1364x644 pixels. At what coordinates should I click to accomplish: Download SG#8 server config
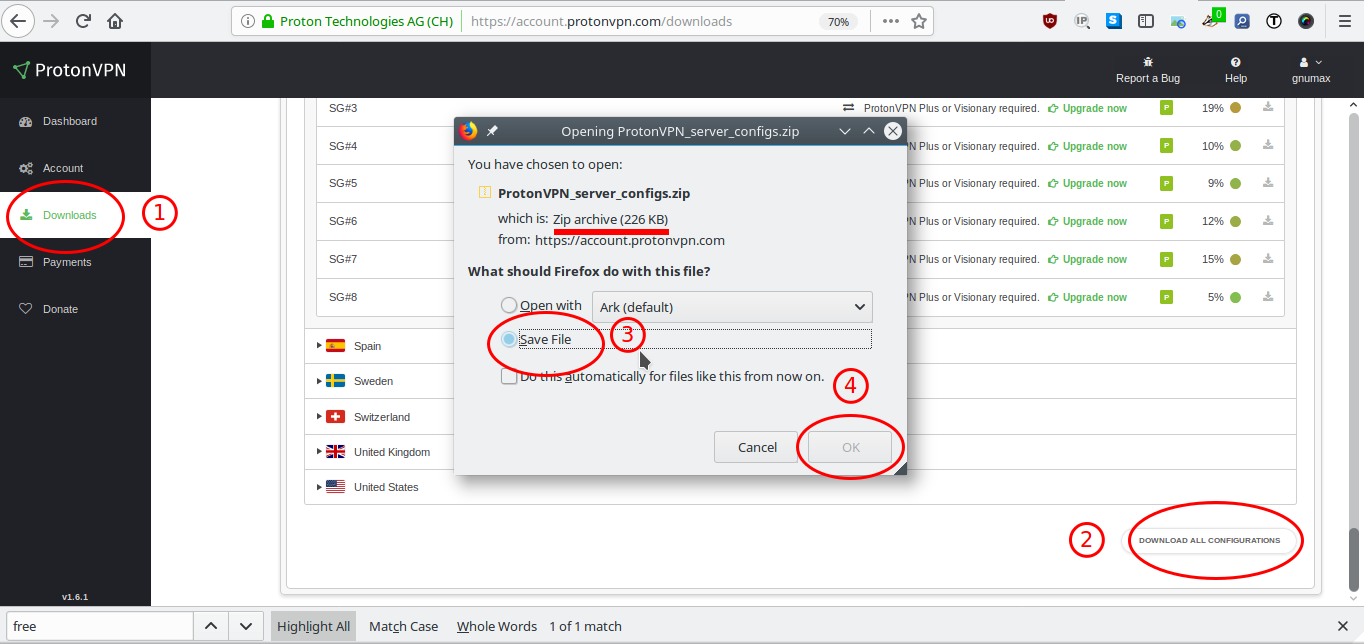(1268, 296)
